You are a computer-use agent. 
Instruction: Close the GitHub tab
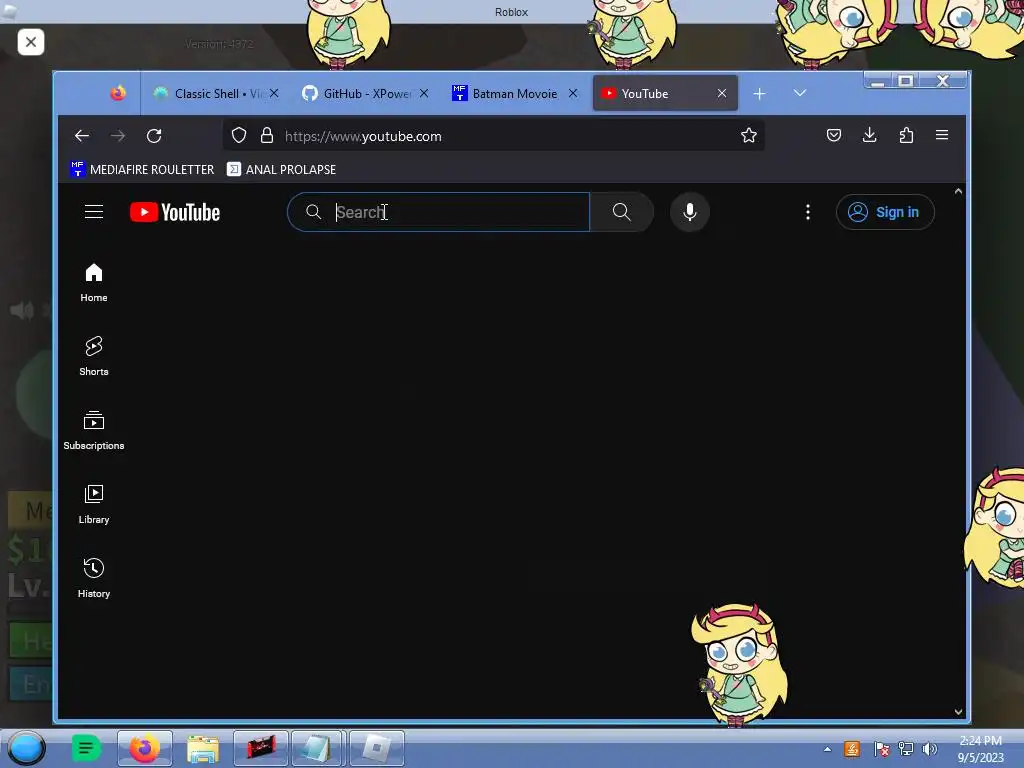click(424, 93)
